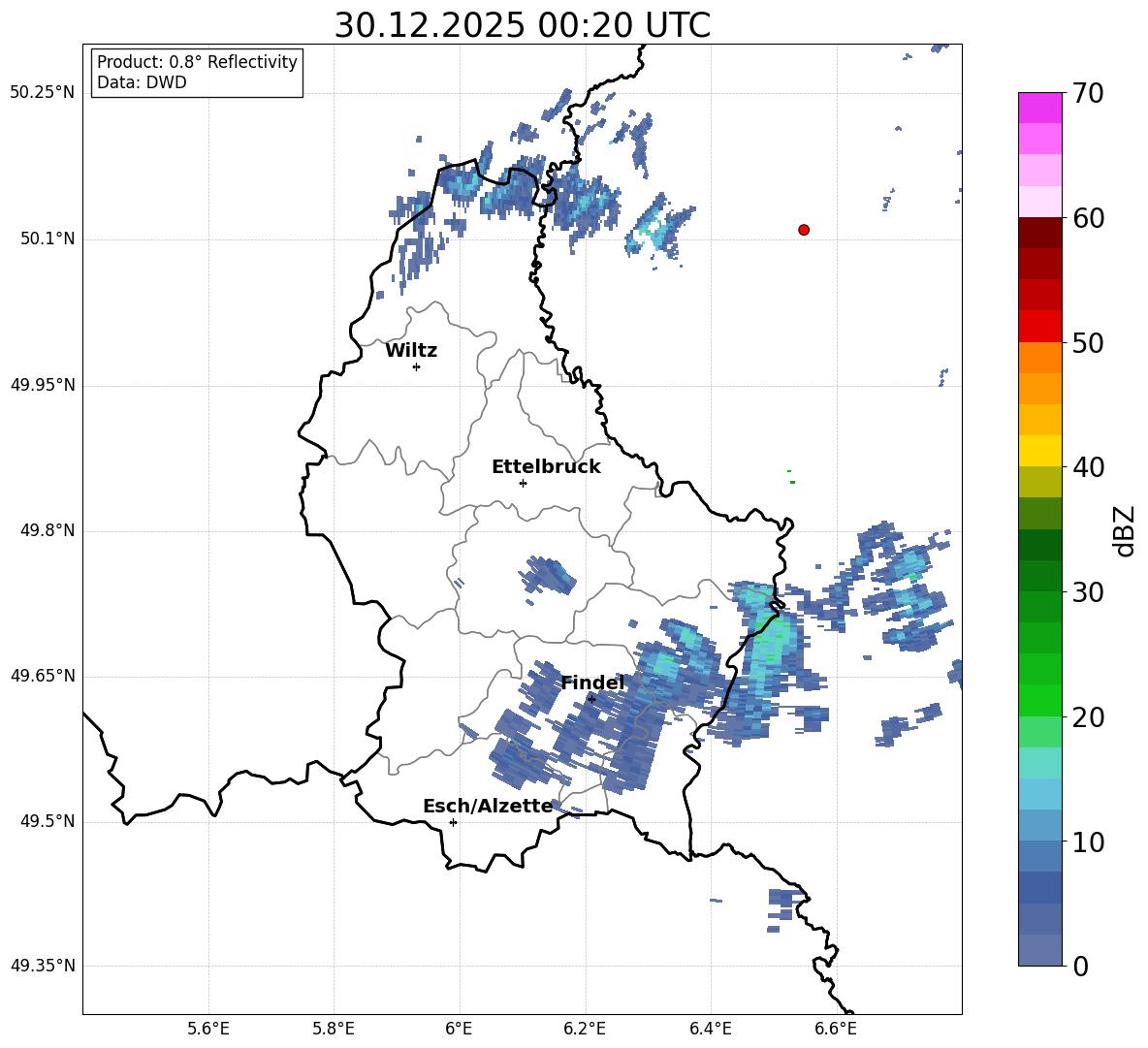This screenshot has width=1148, height=1048.
Task: Click the 50.25°N latitude label
Action: click(43, 93)
